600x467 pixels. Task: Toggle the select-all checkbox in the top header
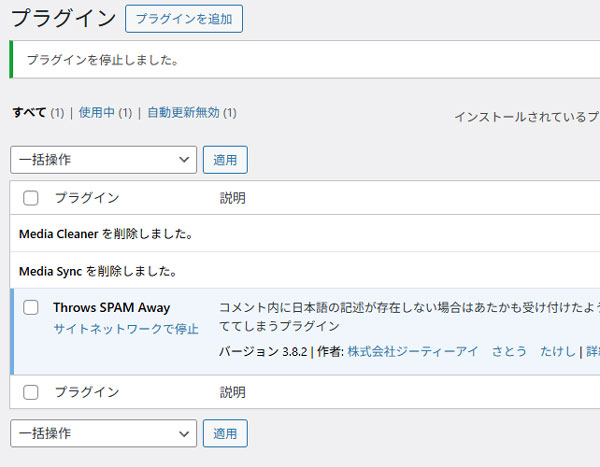[x=31, y=198]
